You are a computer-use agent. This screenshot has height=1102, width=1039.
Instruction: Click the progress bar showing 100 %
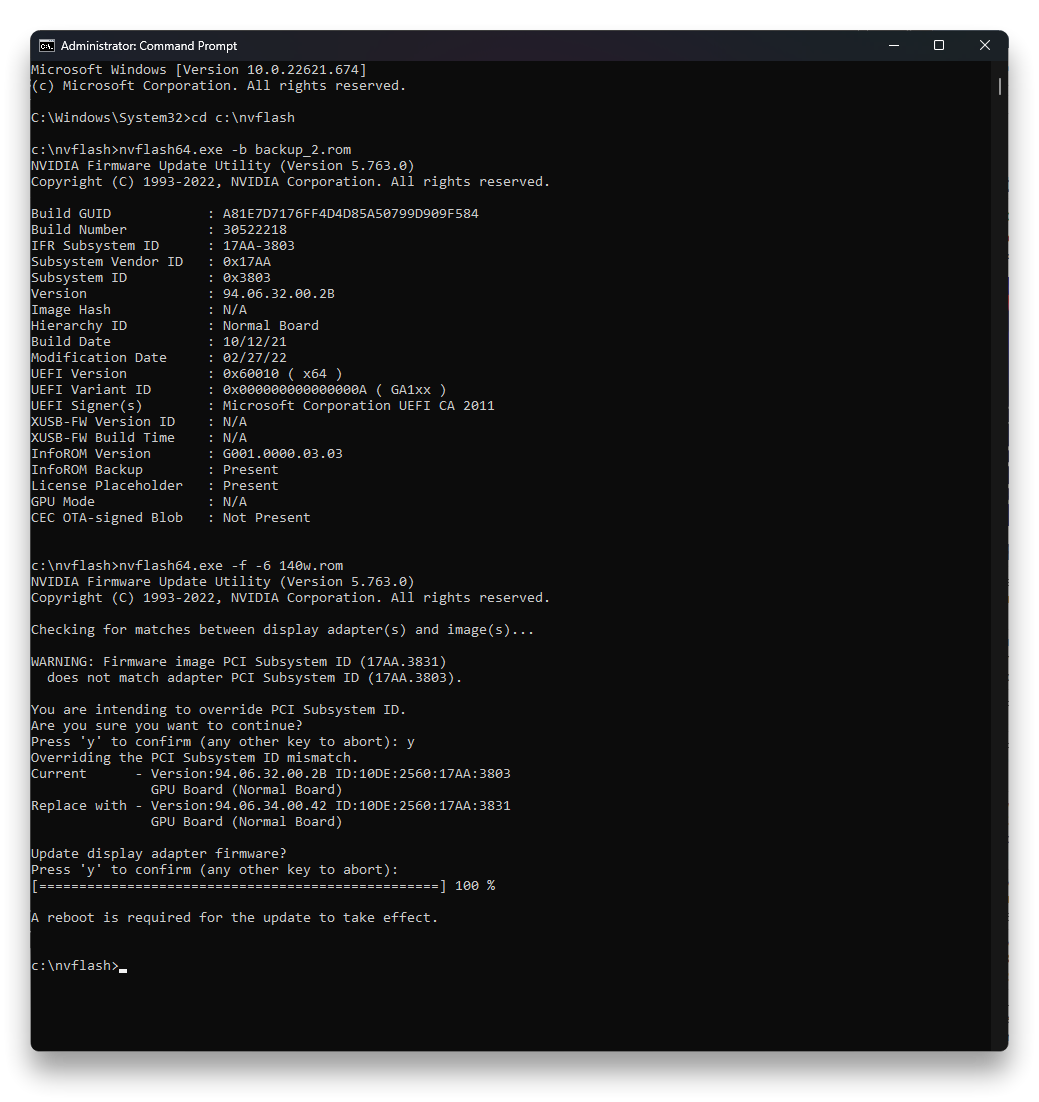[x=239, y=886]
